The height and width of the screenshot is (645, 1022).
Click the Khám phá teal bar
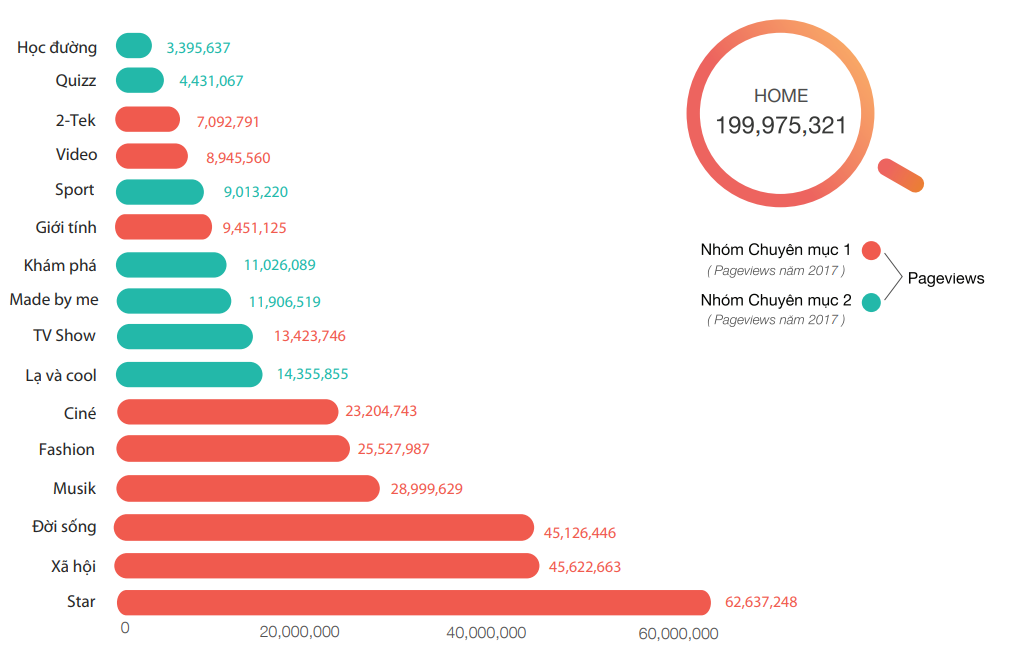pyautogui.click(x=171, y=265)
